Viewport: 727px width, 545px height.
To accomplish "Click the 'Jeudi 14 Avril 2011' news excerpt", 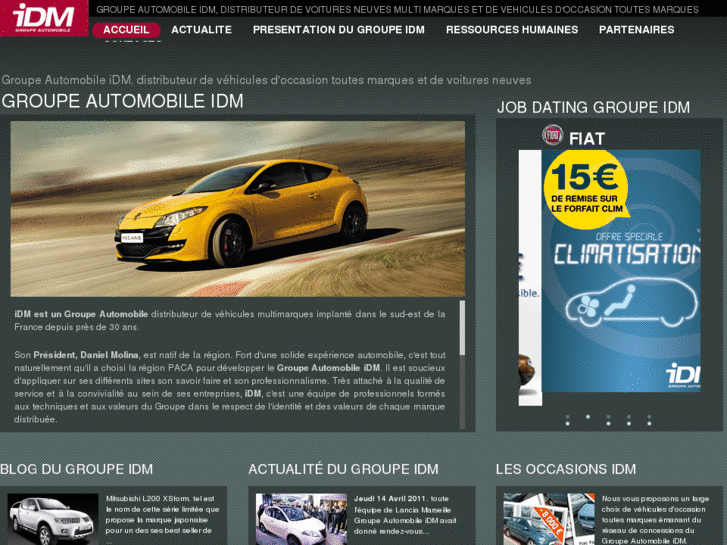I will click(x=405, y=515).
